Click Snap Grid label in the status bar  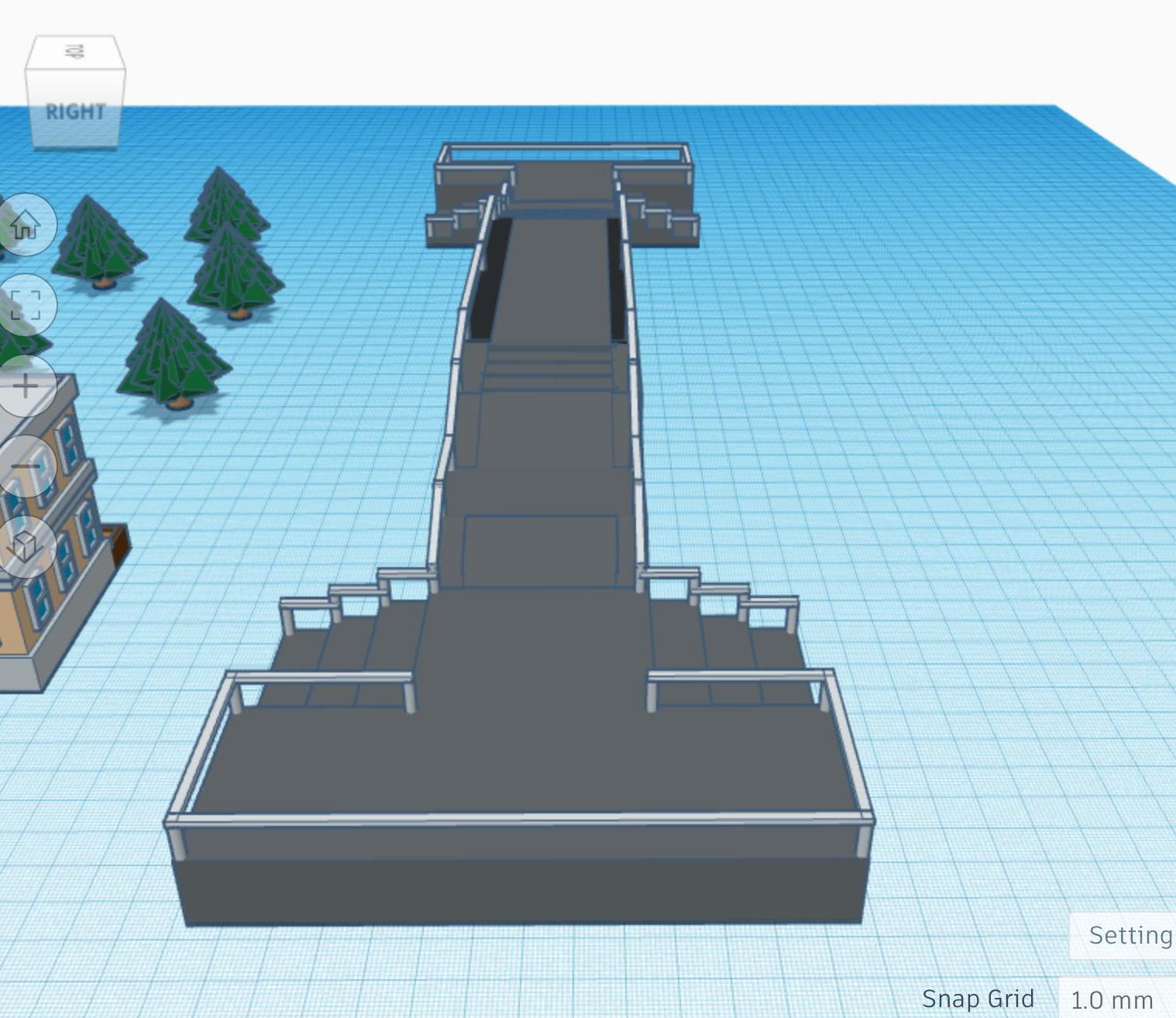click(x=981, y=999)
